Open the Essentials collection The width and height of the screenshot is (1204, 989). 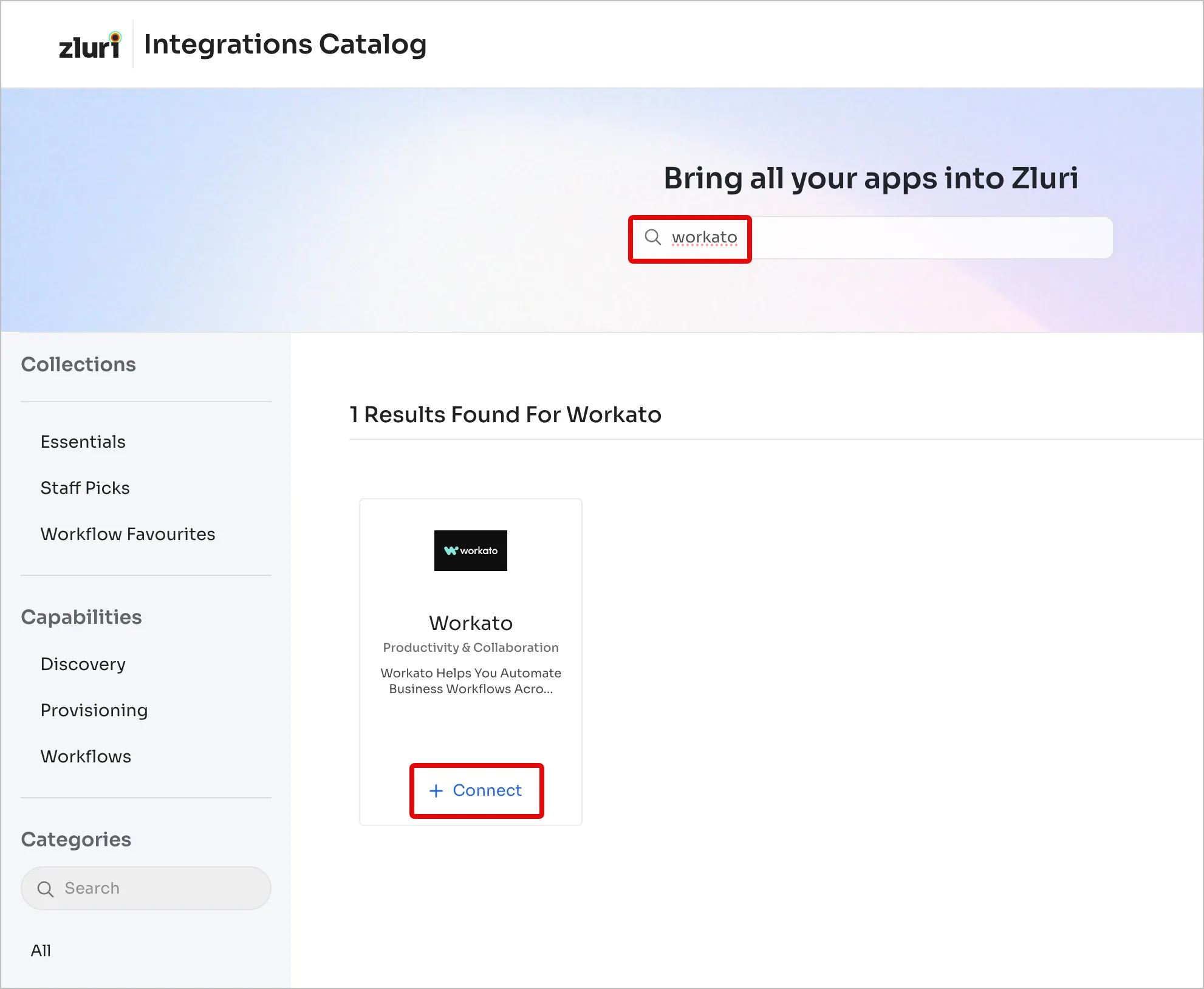coord(83,442)
